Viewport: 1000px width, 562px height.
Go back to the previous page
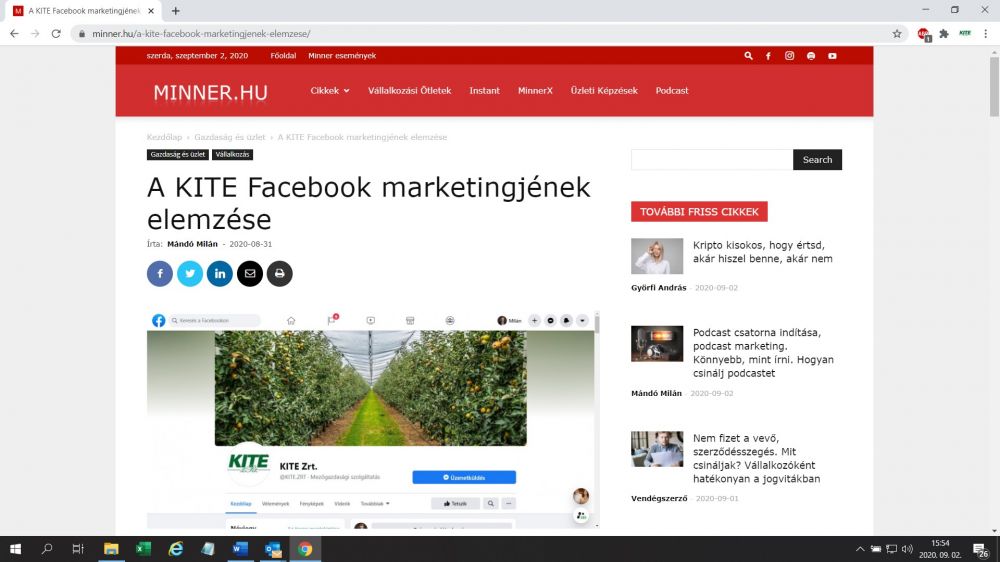click(14, 34)
